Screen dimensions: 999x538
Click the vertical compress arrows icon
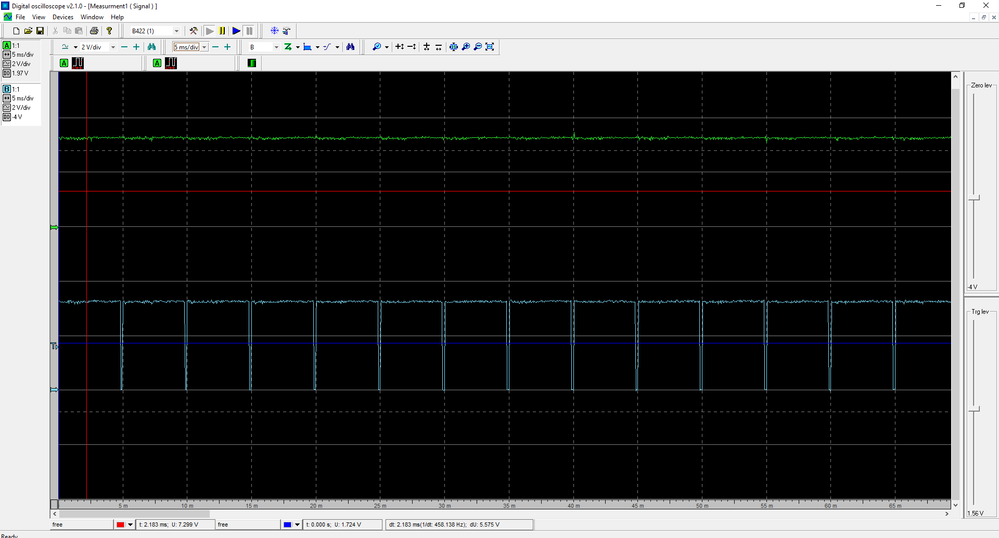[438, 47]
